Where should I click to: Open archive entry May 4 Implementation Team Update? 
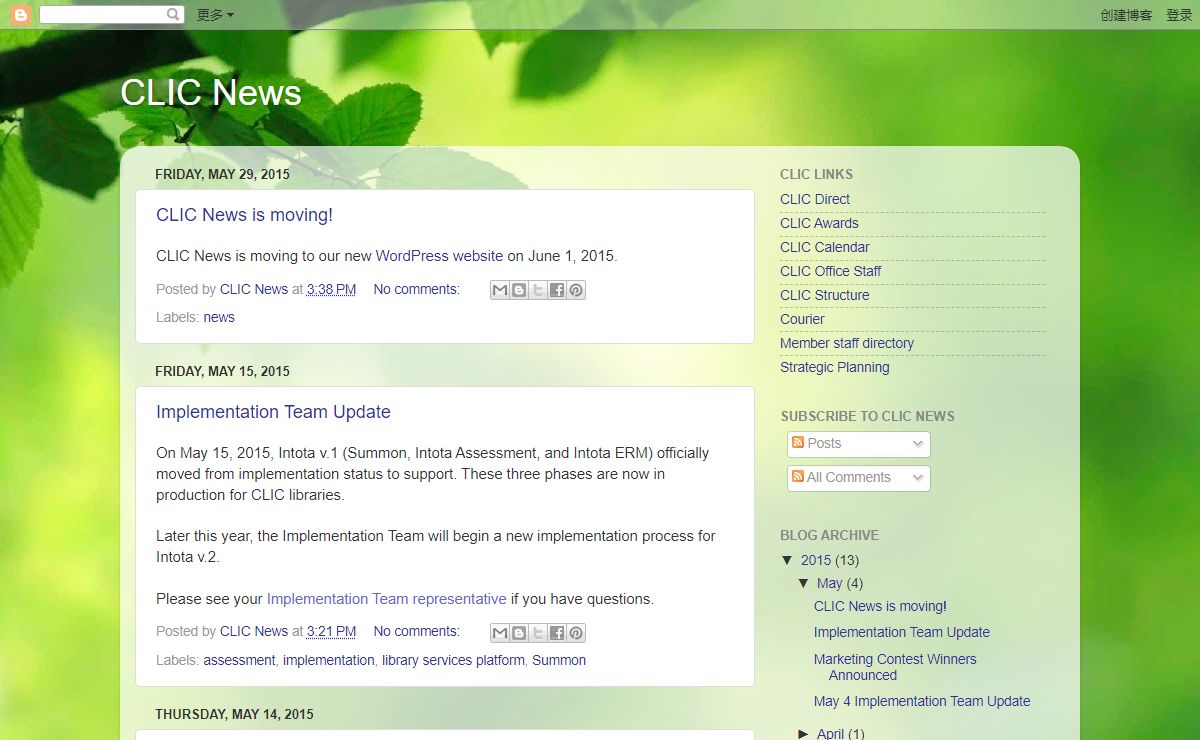[922, 701]
